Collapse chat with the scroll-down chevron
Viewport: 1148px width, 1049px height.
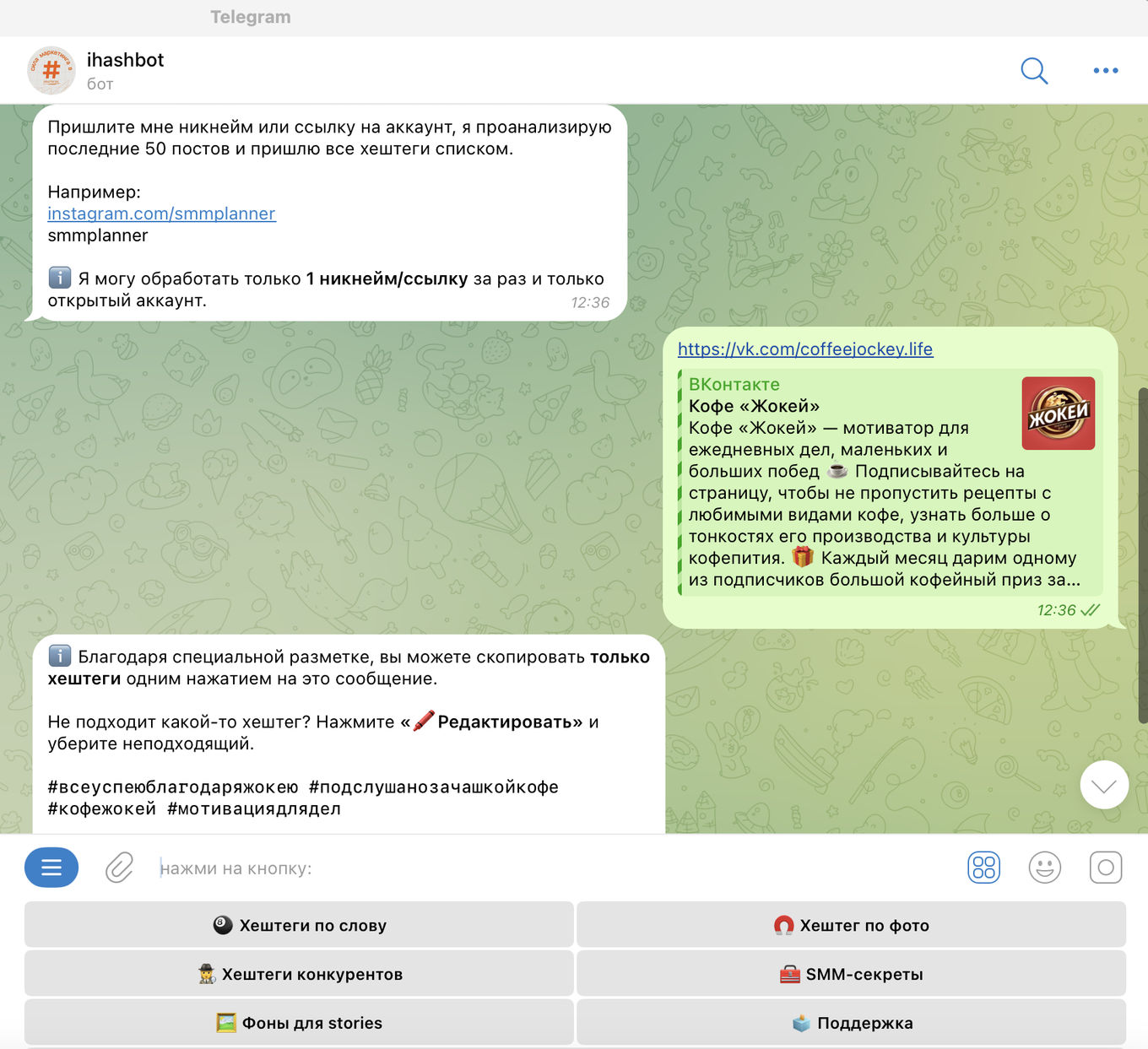pyautogui.click(x=1103, y=785)
